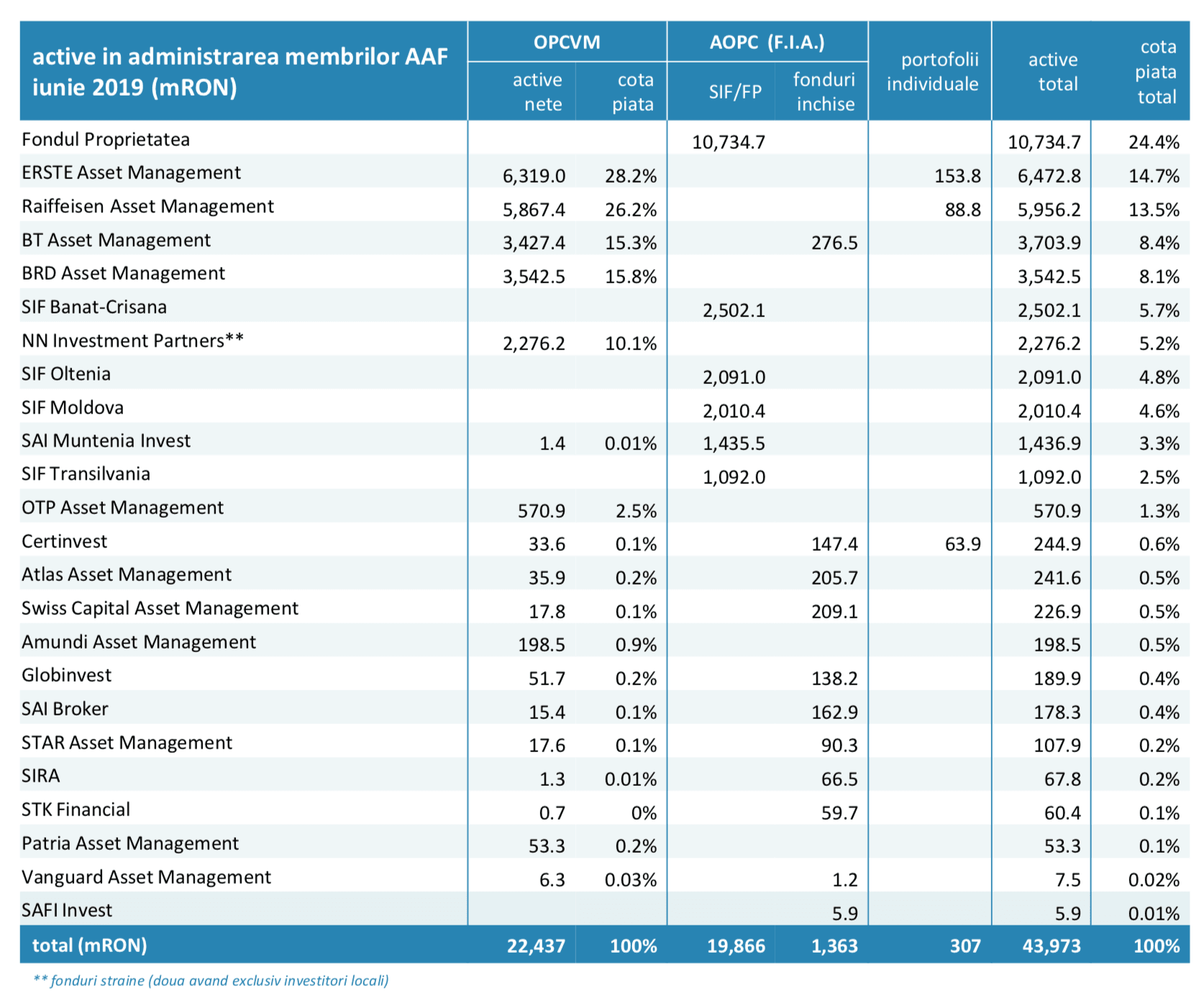Select the OPCVM column group header
The width and height of the screenshot is (1204, 998).
point(567,42)
